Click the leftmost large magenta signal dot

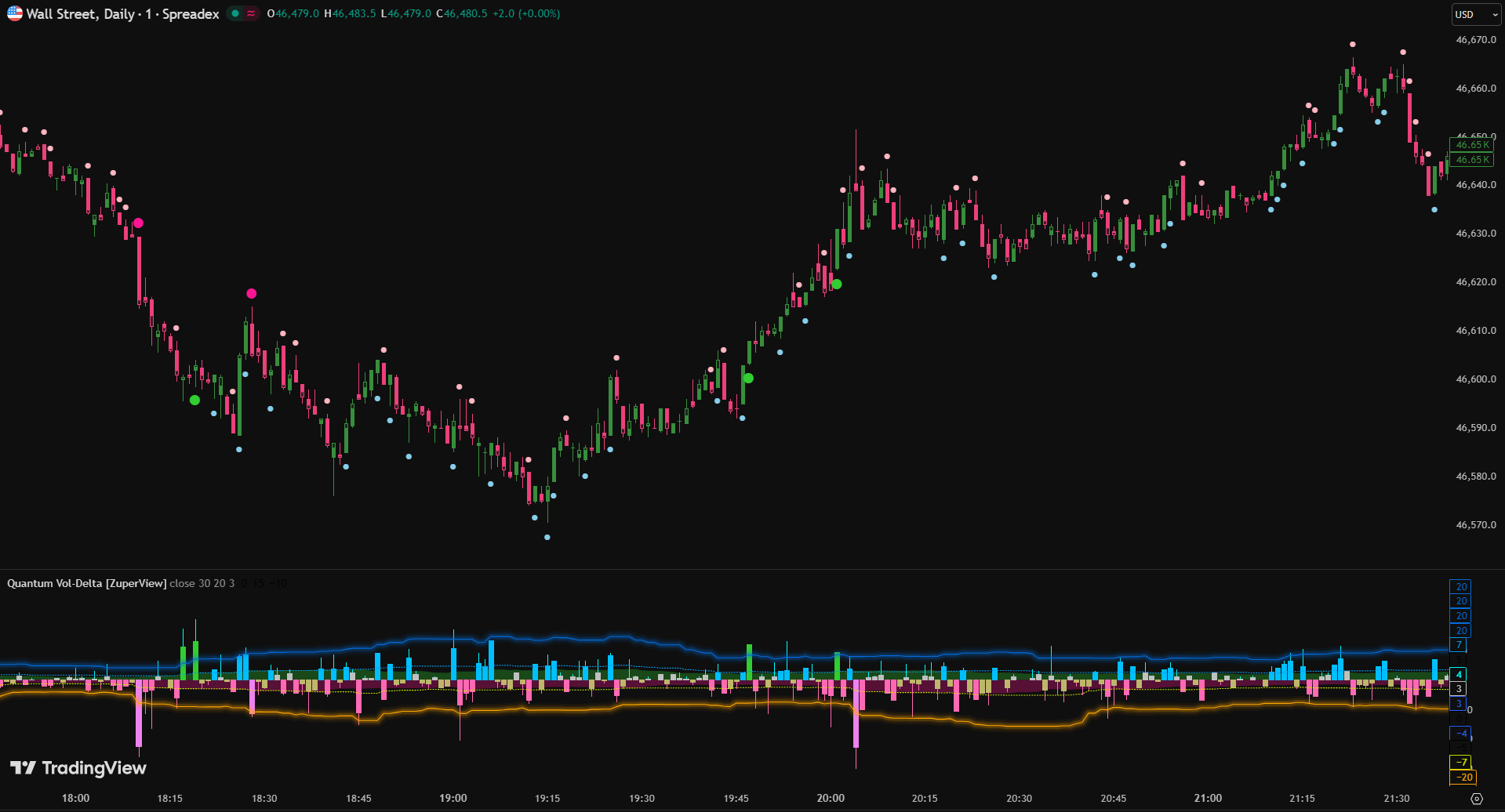pos(138,223)
